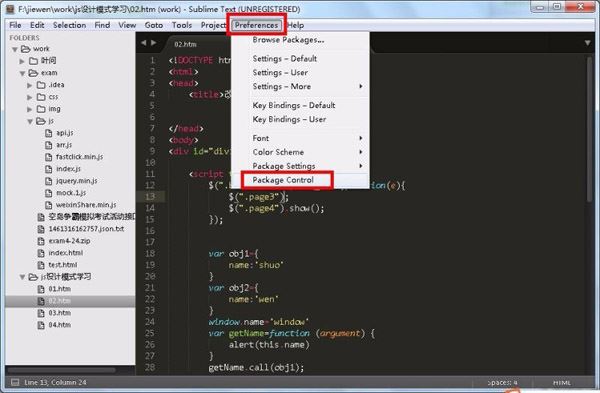Click the work folder icon
600x393 pixels.
pos(25,49)
